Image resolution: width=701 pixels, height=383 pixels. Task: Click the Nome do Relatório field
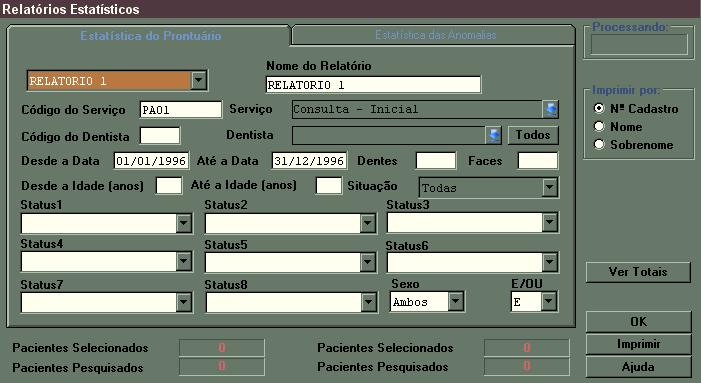click(x=373, y=84)
